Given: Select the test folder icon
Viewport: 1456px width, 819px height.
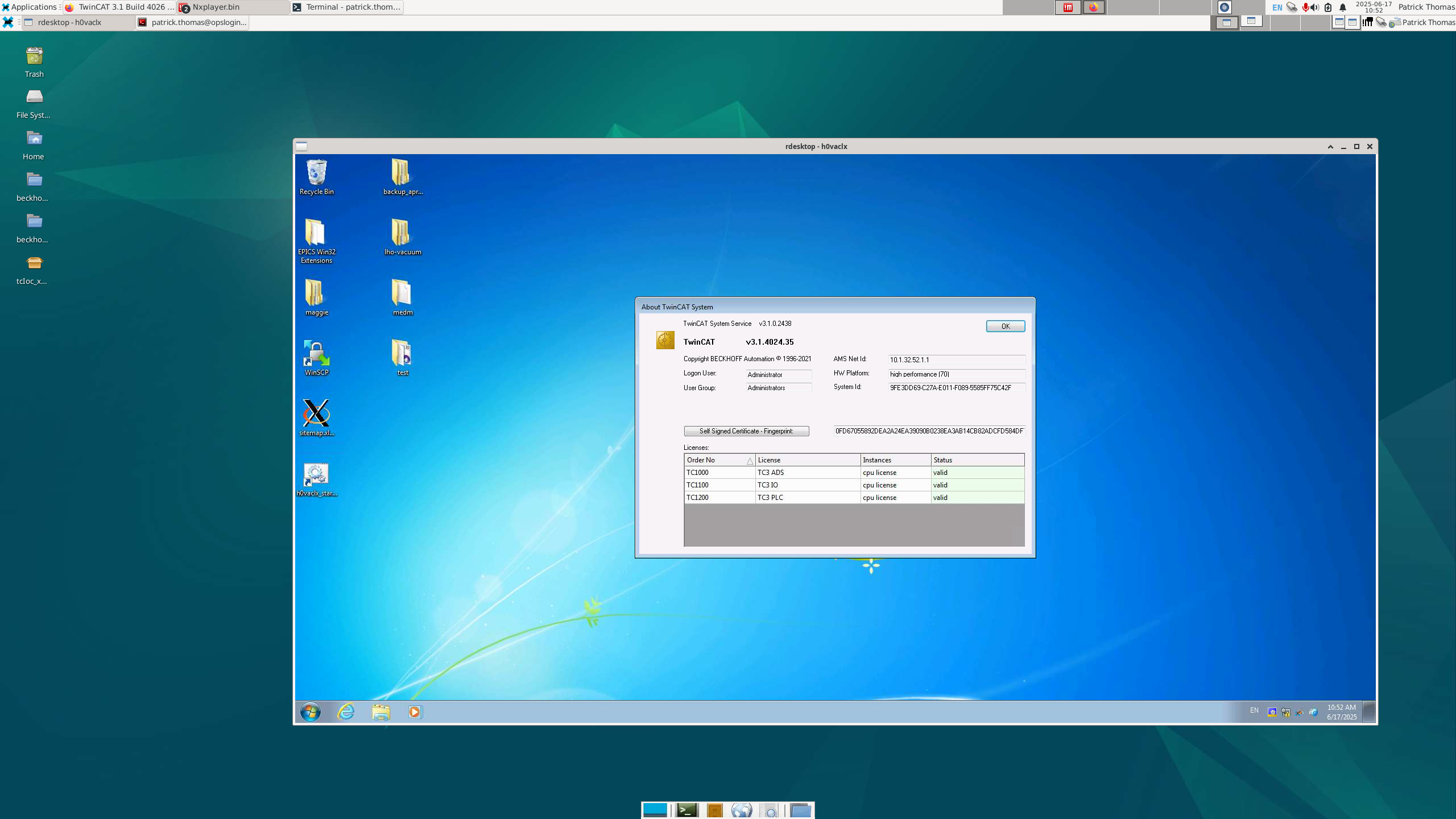Looking at the screenshot, I should pos(403,358).
